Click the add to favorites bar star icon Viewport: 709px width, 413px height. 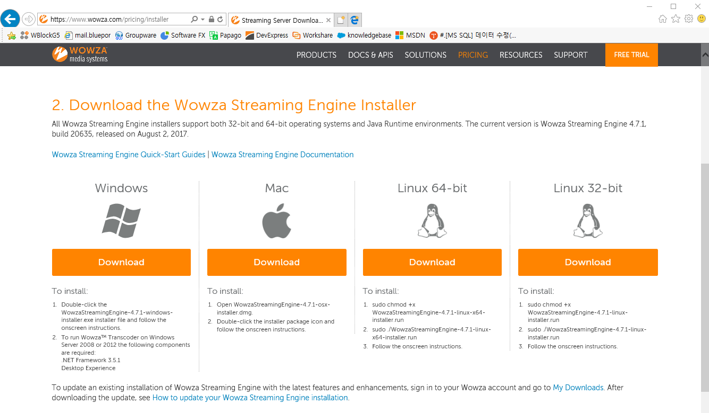point(11,35)
